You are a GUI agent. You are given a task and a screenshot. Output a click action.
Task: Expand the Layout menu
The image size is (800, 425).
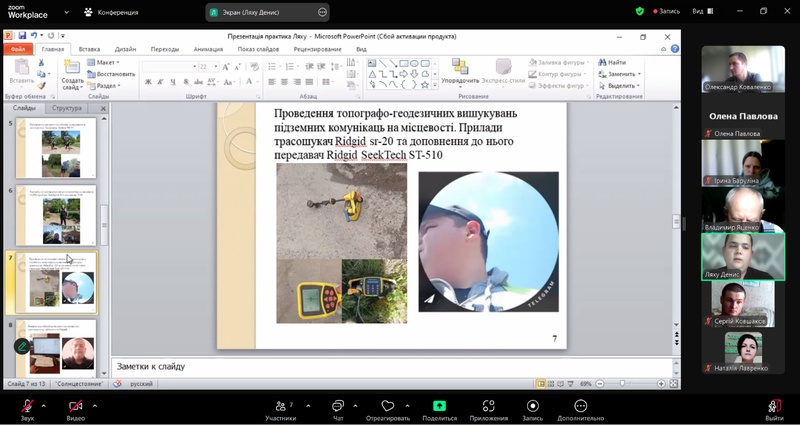[104, 62]
